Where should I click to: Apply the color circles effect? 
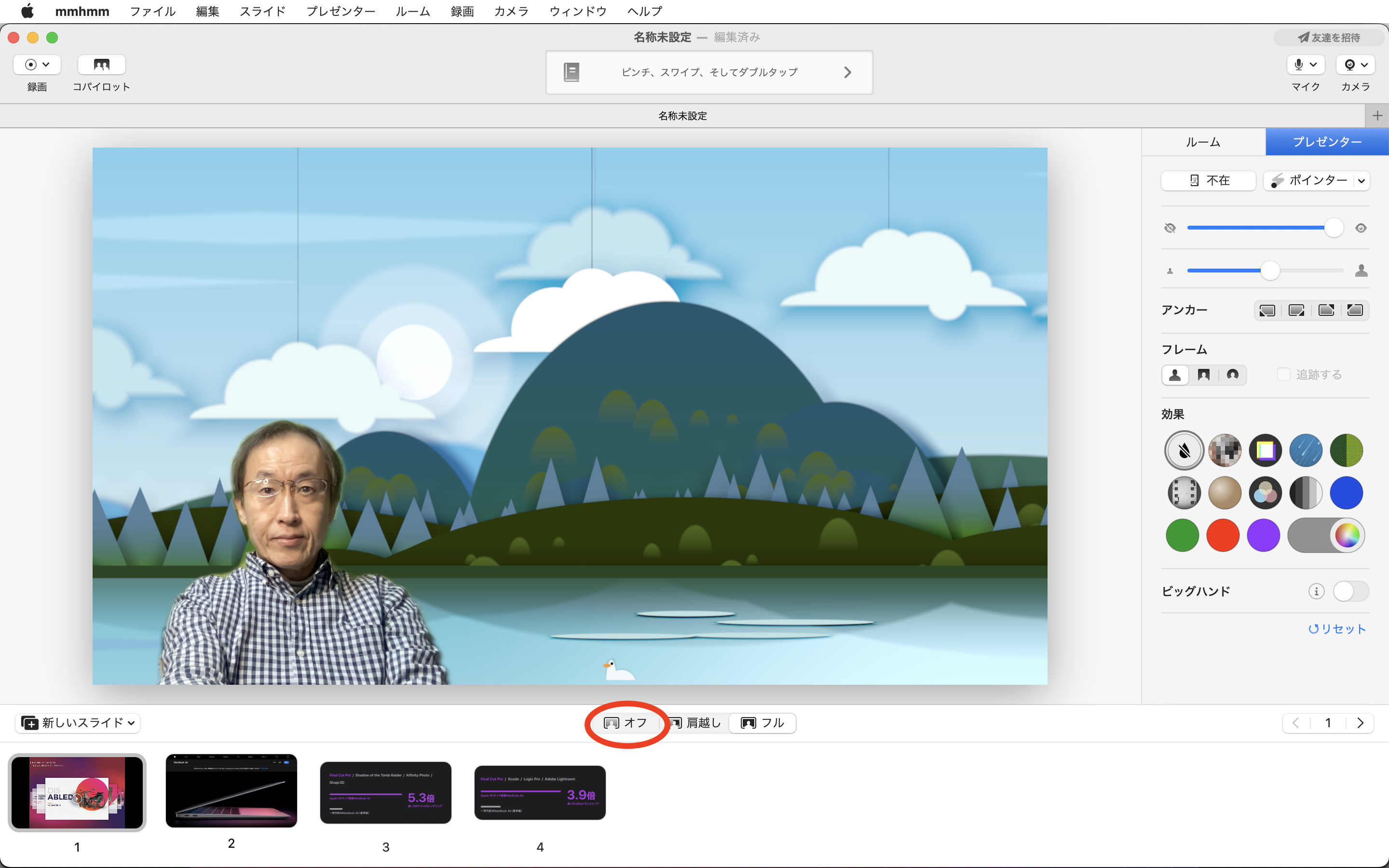[1265, 492]
